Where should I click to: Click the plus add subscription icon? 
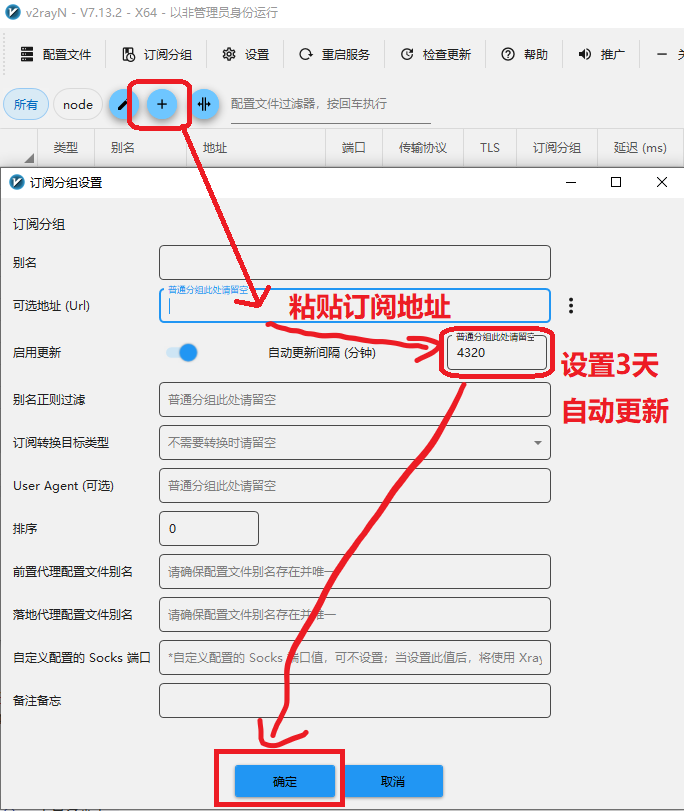(x=162, y=104)
